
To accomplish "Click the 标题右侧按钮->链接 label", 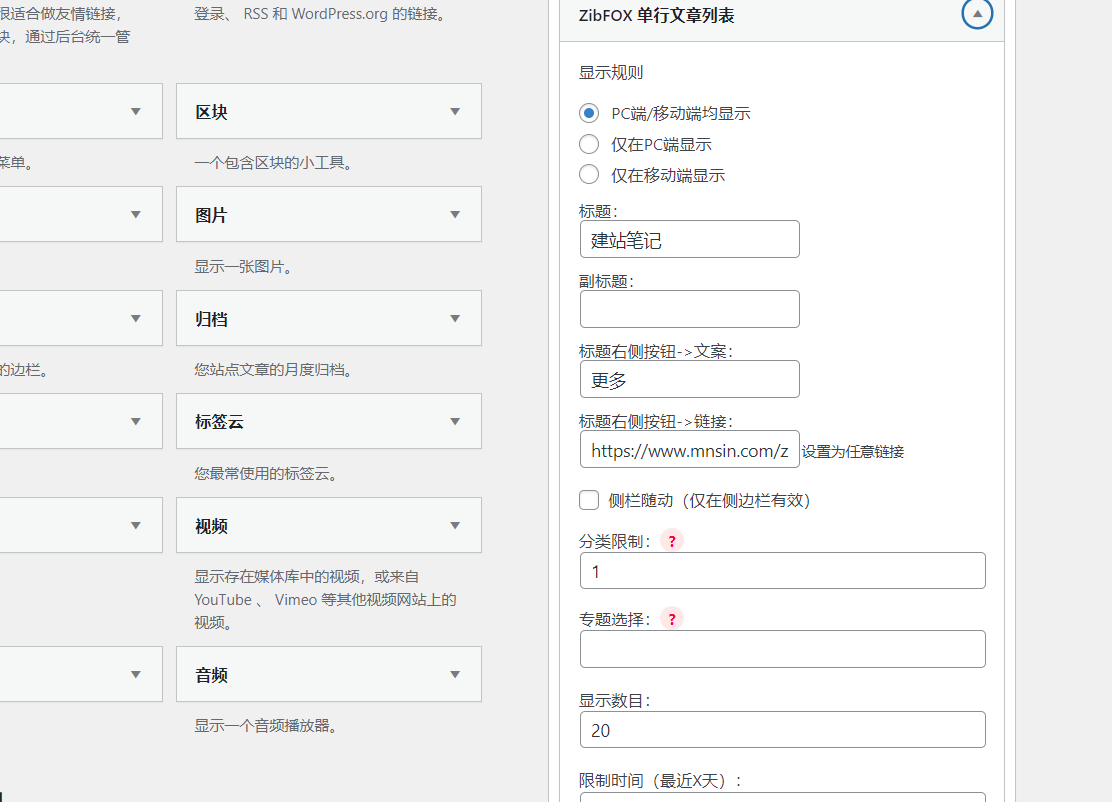I will pyautogui.click(x=656, y=422).
